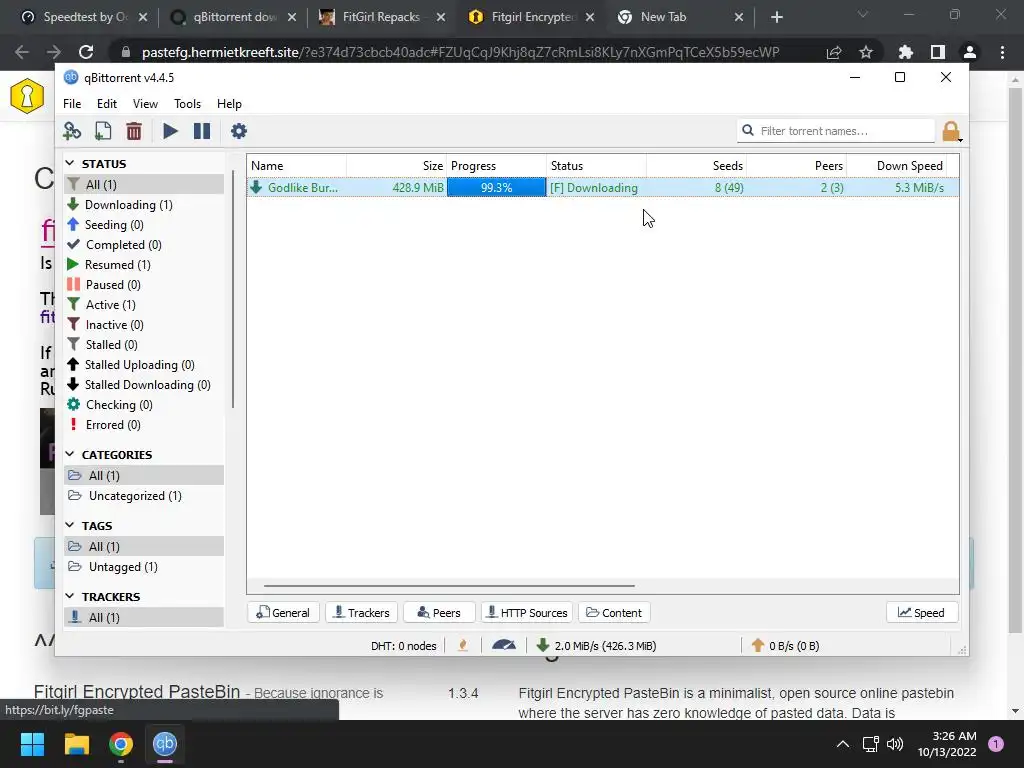Click the network icon in system tray
The image size is (1024, 768).
coord(870,744)
